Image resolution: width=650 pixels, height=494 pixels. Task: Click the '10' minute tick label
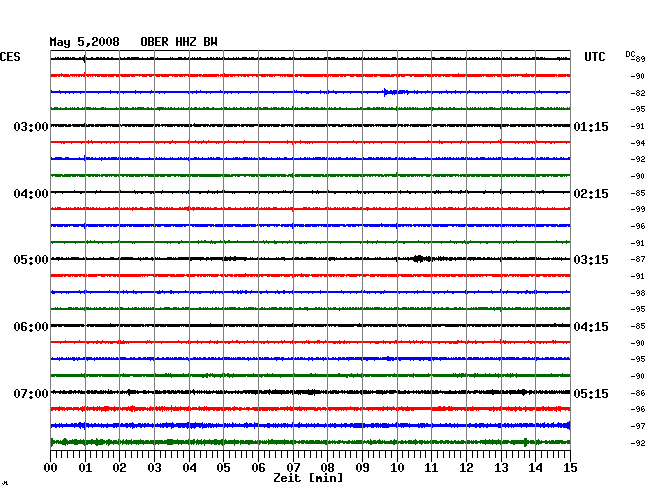(397, 468)
